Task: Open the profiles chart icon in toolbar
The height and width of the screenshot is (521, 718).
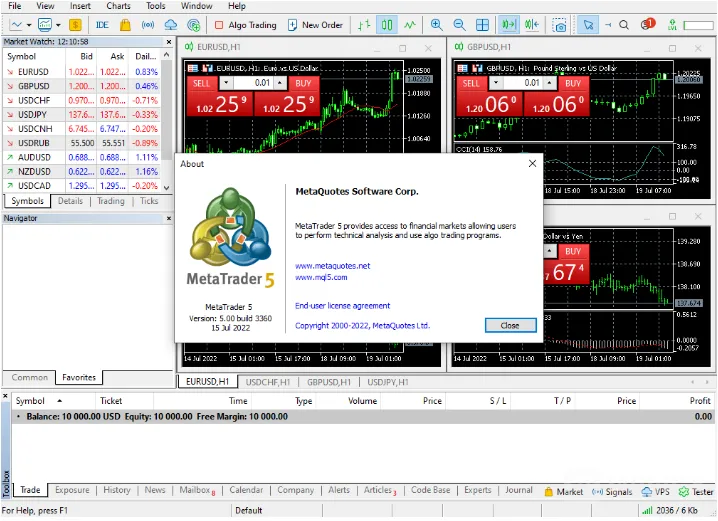Action: (x=45, y=25)
